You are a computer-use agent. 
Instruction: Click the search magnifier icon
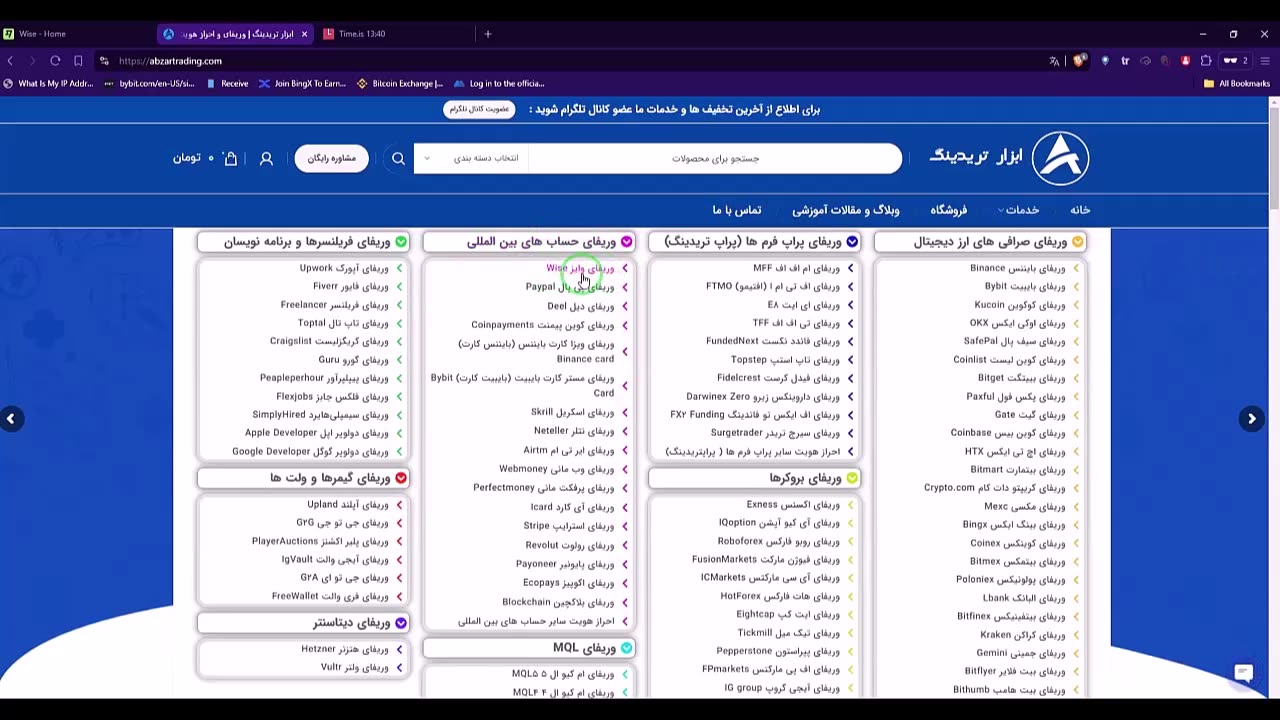point(398,158)
